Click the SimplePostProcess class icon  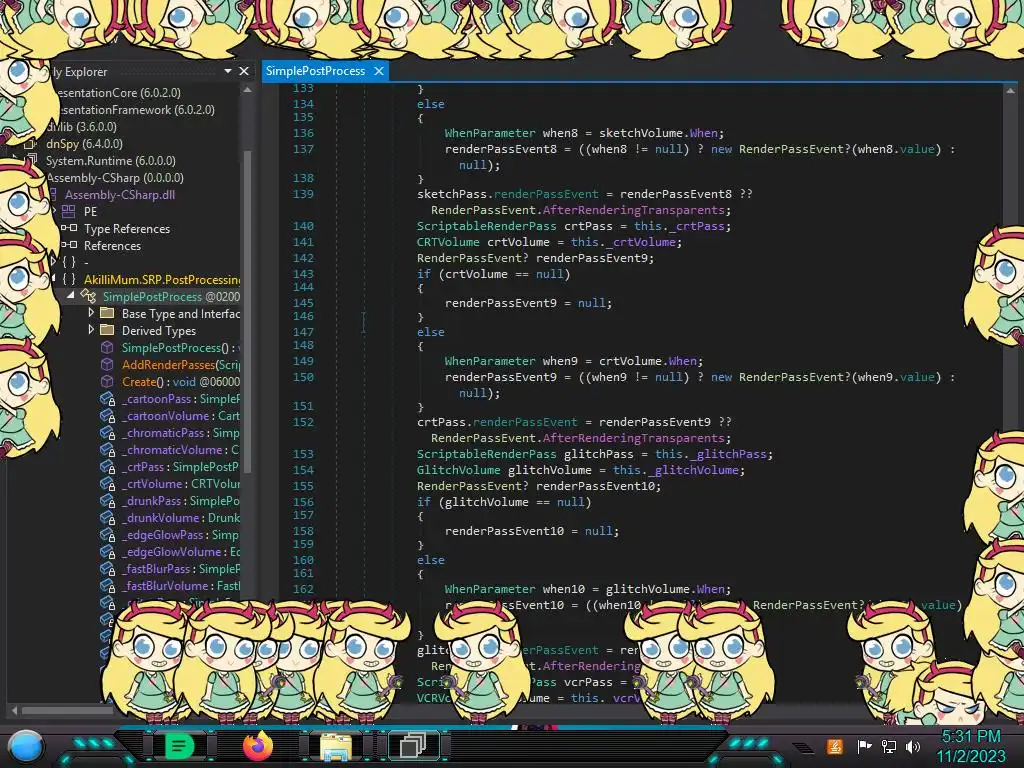pyautogui.click(x=88, y=296)
